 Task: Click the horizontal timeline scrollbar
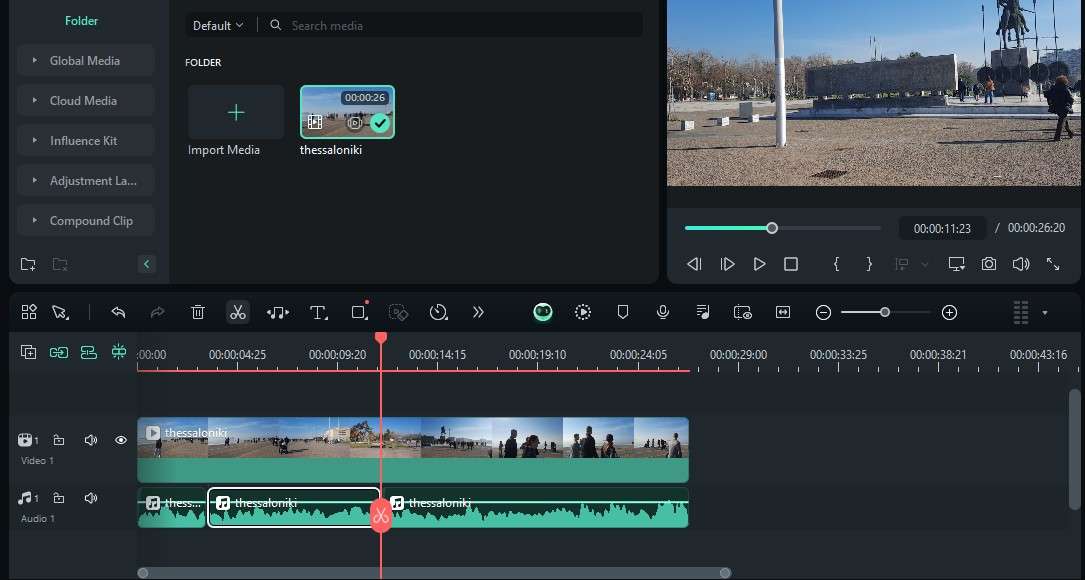pos(434,573)
